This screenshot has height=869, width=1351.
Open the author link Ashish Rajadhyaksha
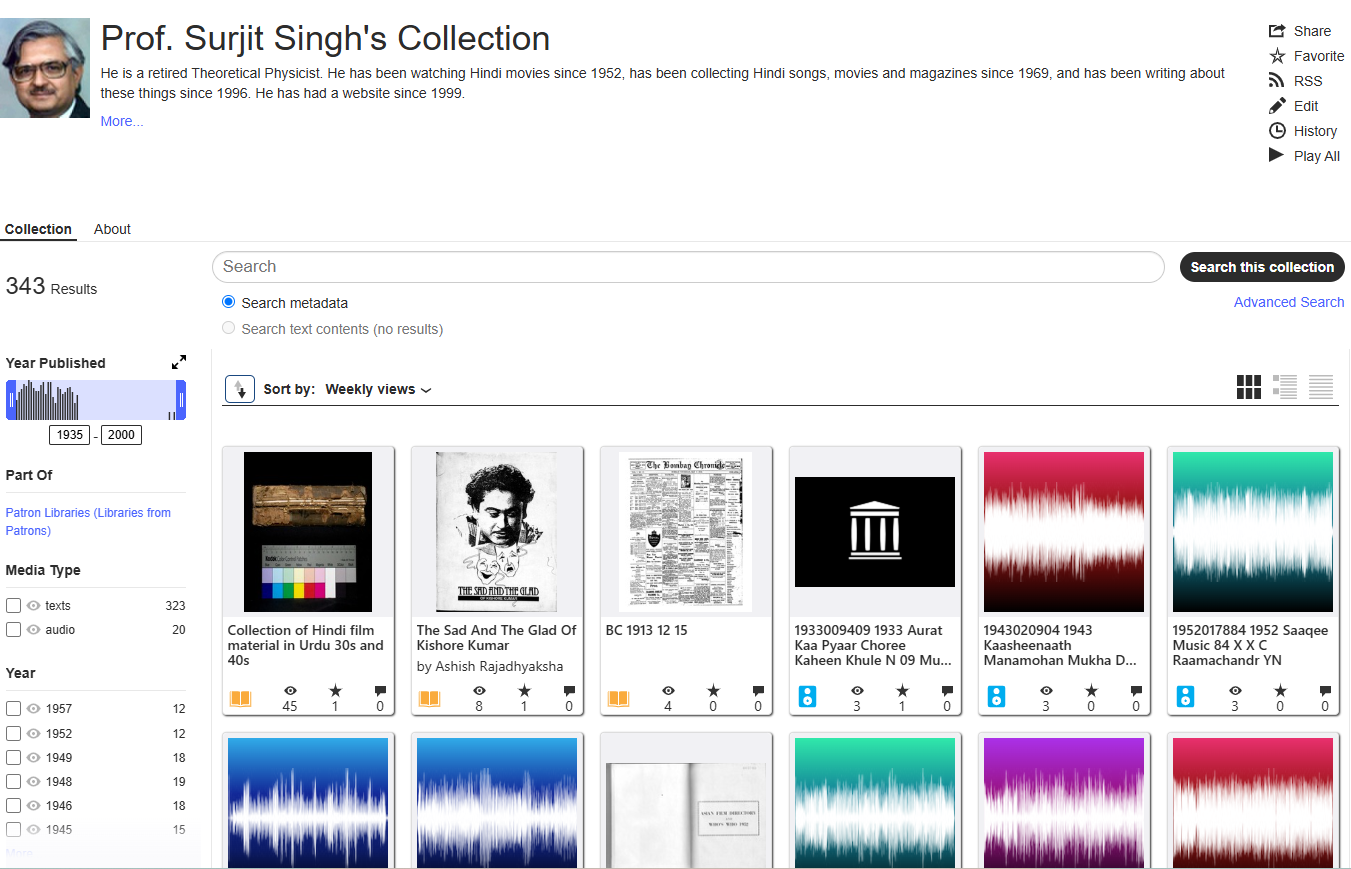click(x=499, y=666)
